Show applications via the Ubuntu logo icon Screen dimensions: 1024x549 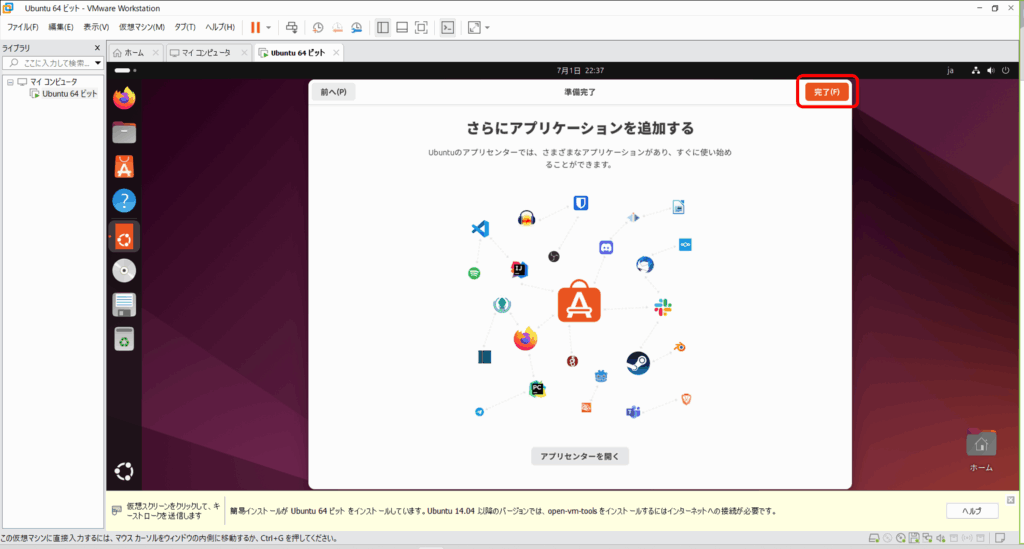[124, 471]
